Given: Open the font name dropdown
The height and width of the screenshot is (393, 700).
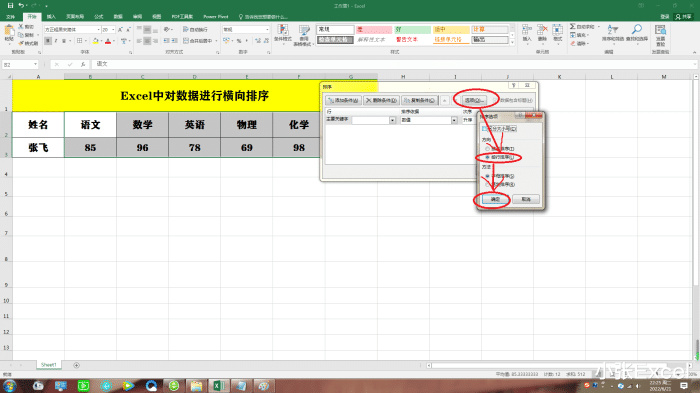Looking at the screenshot, I should tap(98, 29).
